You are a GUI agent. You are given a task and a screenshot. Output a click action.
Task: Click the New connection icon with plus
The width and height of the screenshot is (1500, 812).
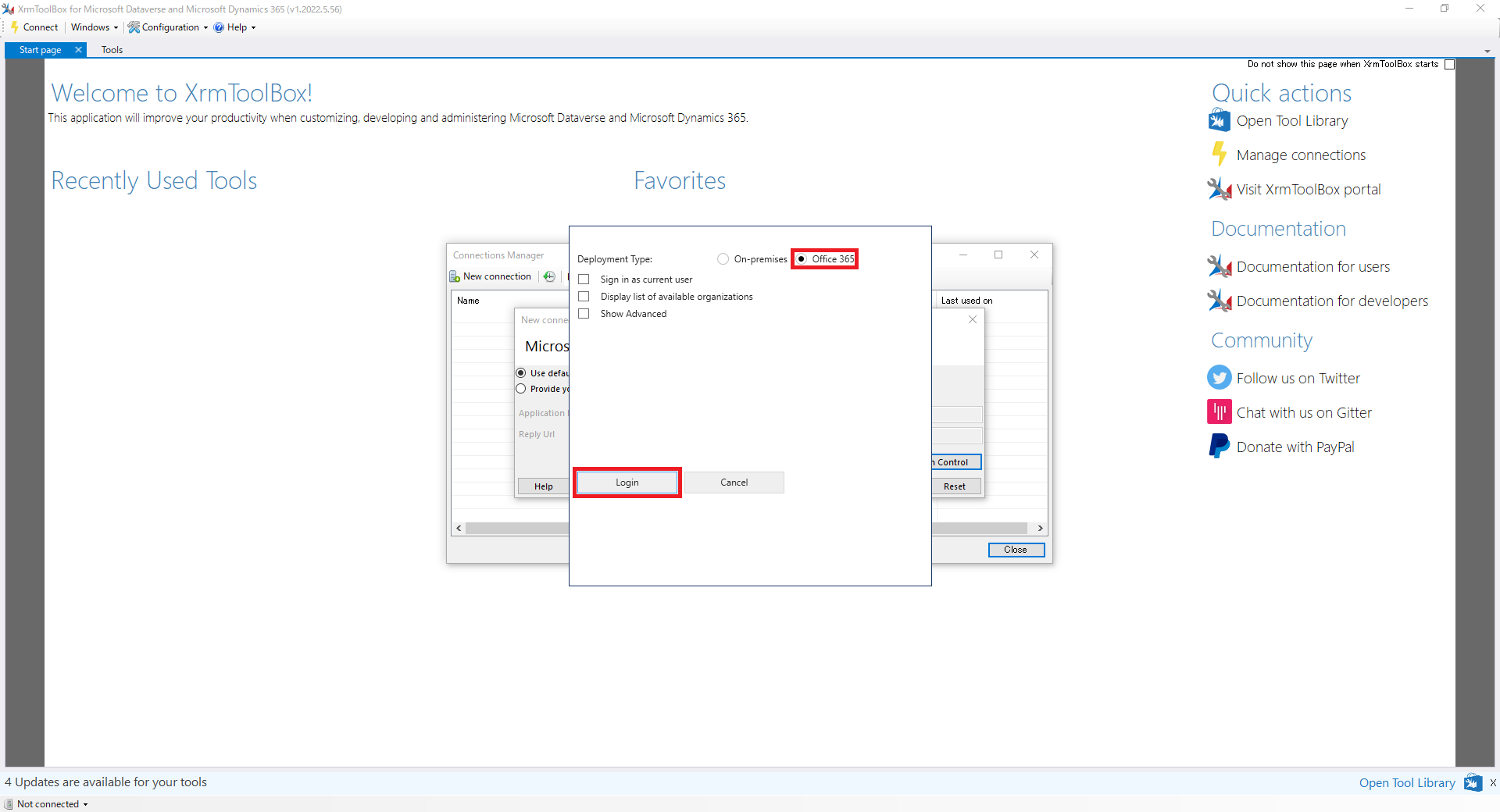tap(455, 276)
